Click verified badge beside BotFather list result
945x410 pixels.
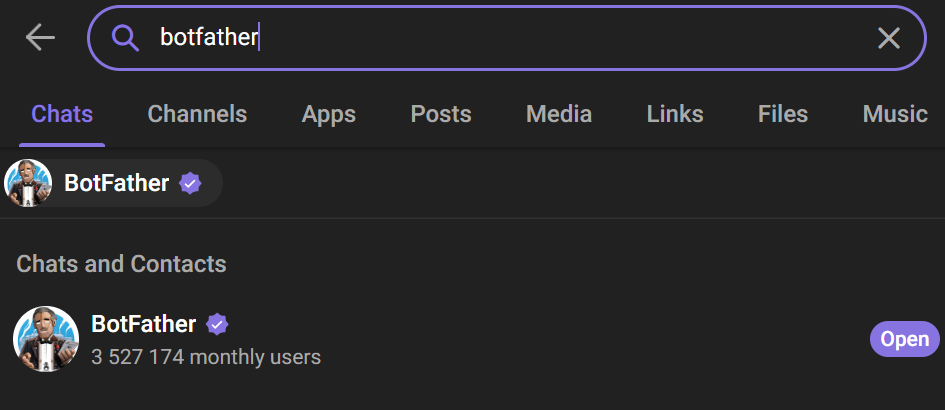point(217,324)
